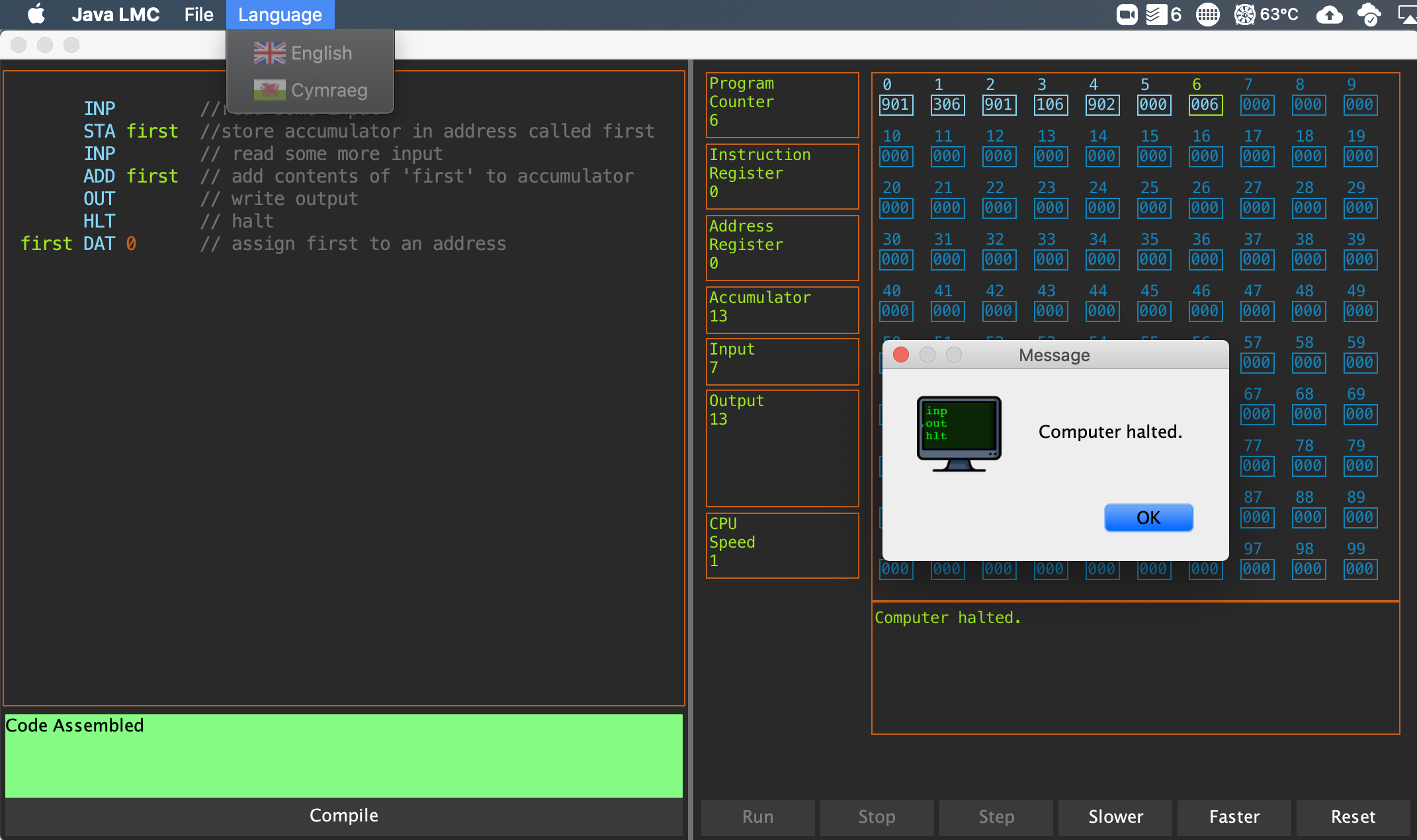Click the HLT instruction in code editor

(x=99, y=221)
